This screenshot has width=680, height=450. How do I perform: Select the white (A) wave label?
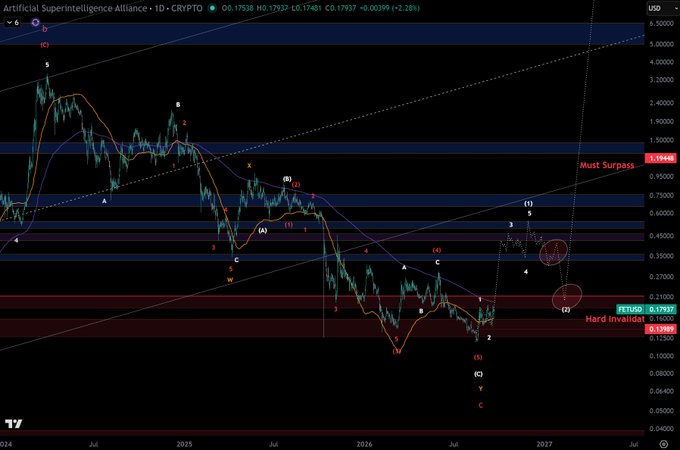[x=263, y=231]
